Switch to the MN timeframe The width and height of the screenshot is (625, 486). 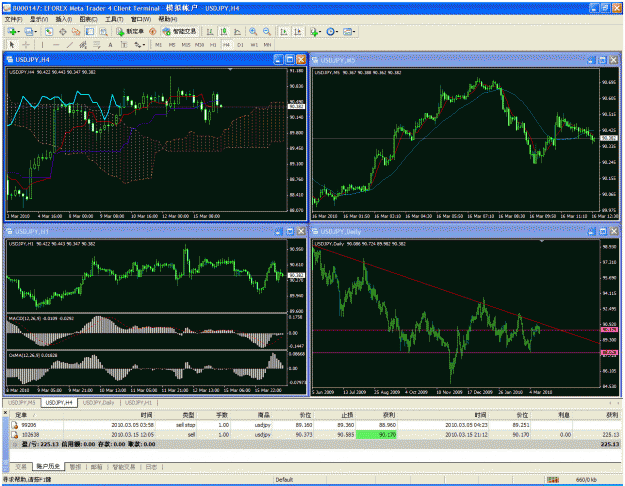click(x=267, y=45)
